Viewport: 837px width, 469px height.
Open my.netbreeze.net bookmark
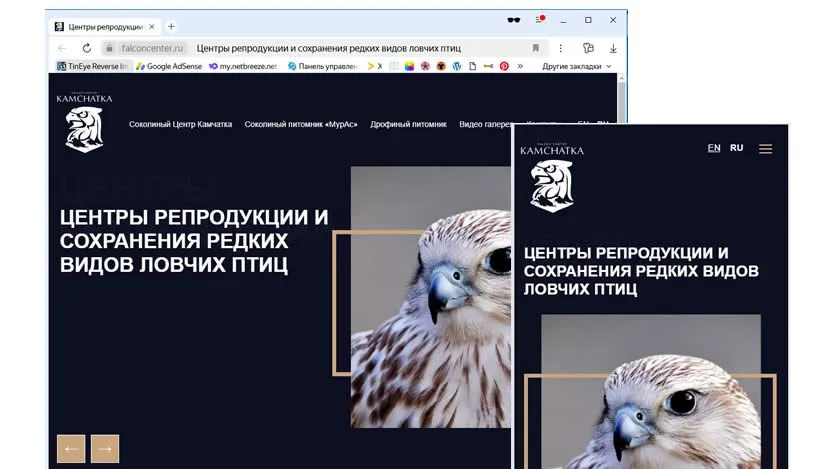(243, 66)
